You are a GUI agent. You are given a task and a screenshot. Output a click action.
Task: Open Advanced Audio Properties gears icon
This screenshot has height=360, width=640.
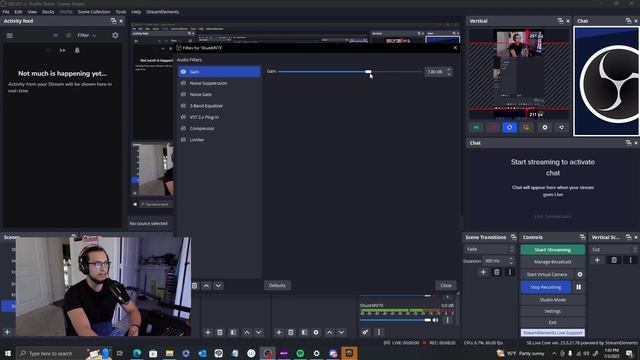[x=365, y=332]
